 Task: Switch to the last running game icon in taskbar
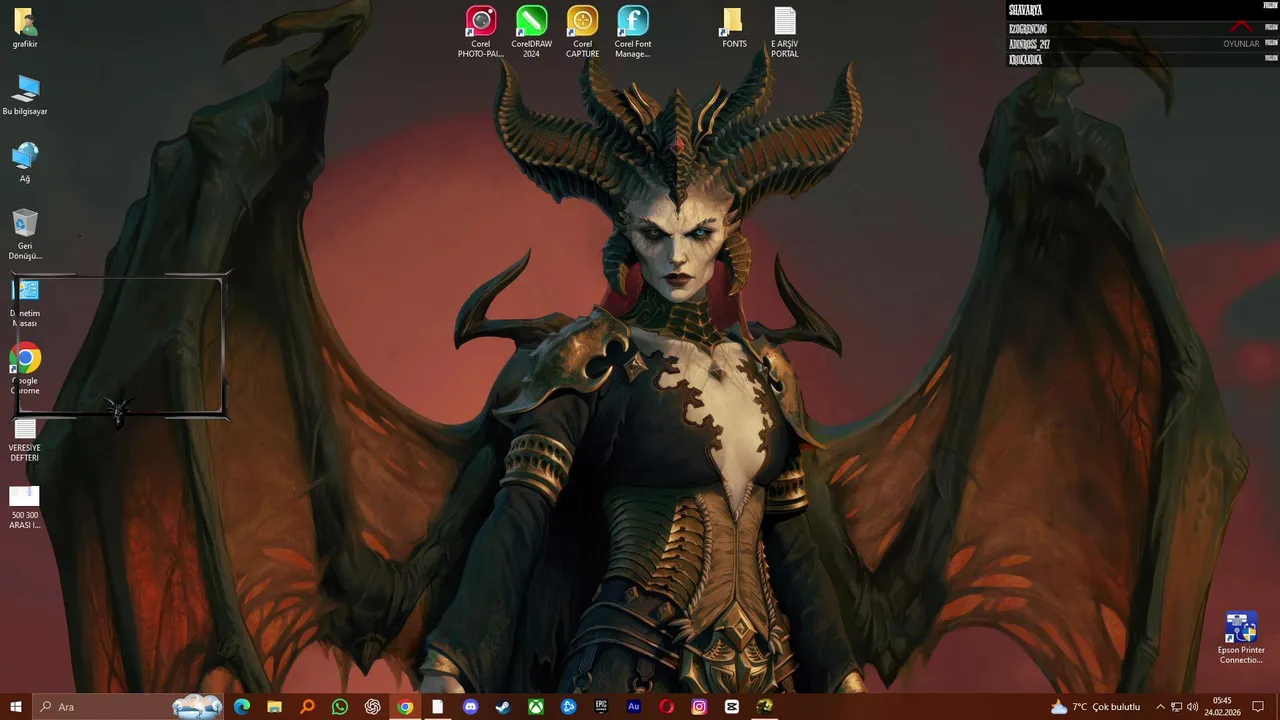point(765,707)
